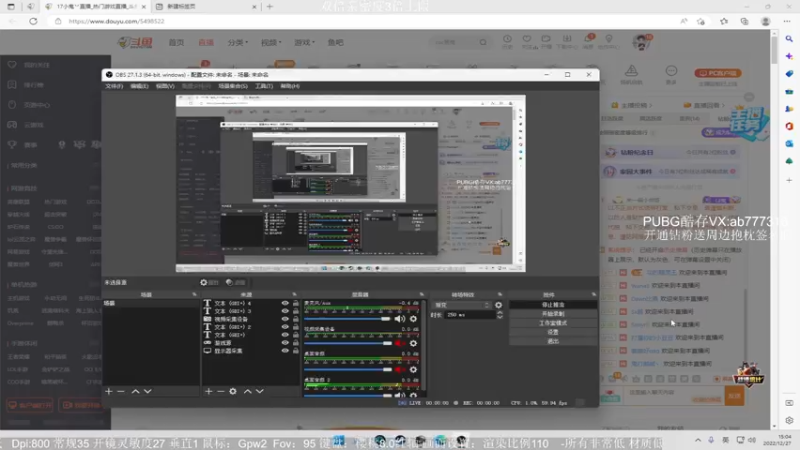800x450 pixels.
Task: Toggle visibility of 文本 (GDI+) 2 source
Action: 285,327
